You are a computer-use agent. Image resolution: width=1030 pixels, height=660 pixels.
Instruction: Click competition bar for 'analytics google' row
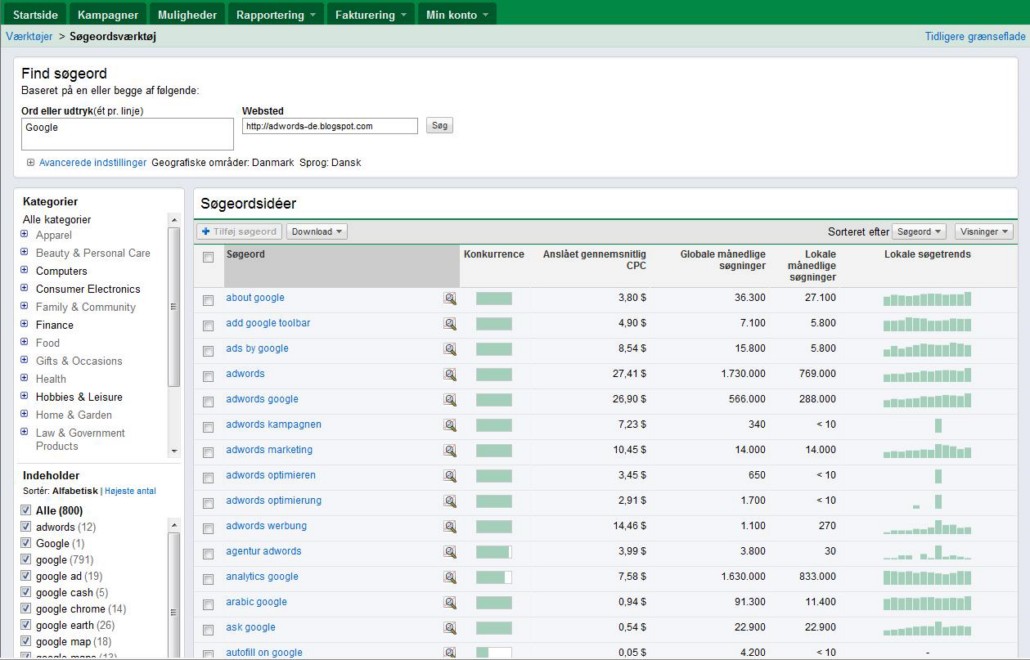tap(494, 577)
